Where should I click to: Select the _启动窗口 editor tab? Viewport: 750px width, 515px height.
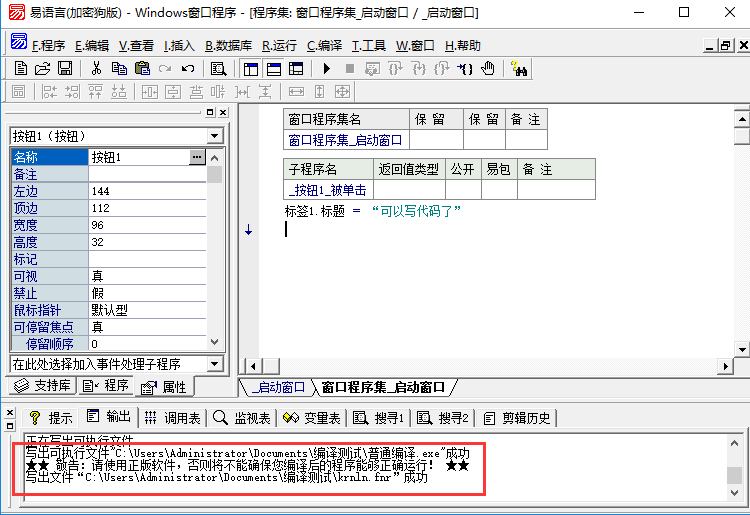coord(279,387)
